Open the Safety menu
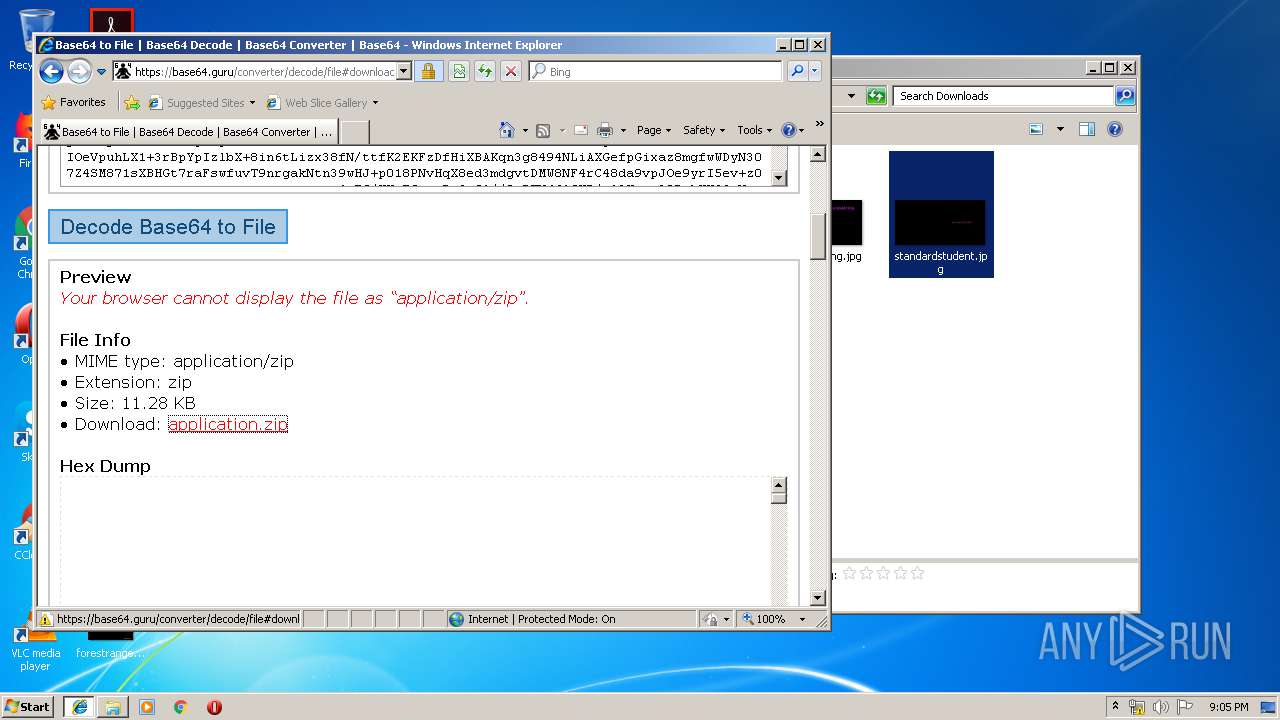The image size is (1280, 720). tap(704, 130)
